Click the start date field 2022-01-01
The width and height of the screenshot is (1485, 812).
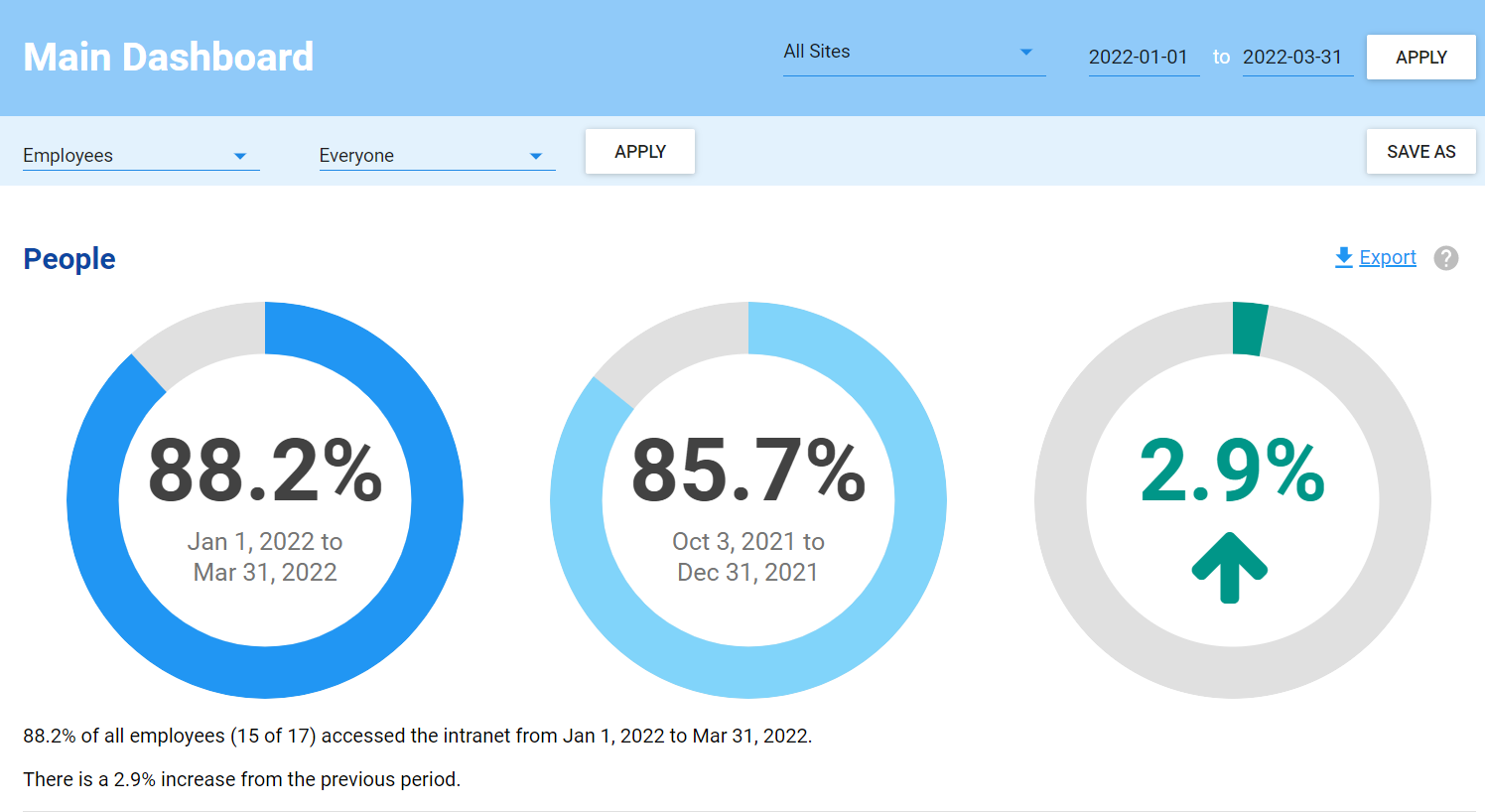point(1144,58)
